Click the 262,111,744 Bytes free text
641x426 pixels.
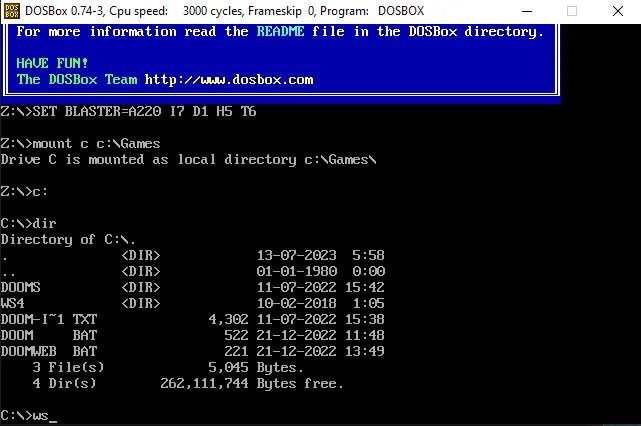coord(252,383)
